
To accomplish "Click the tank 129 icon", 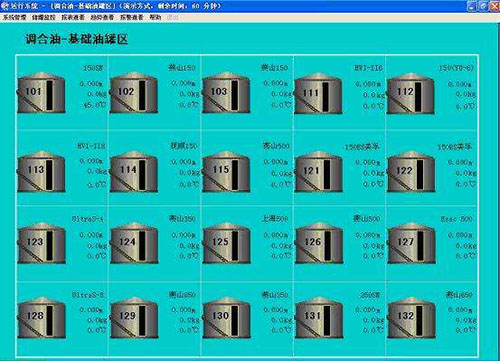I will [134, 318].
